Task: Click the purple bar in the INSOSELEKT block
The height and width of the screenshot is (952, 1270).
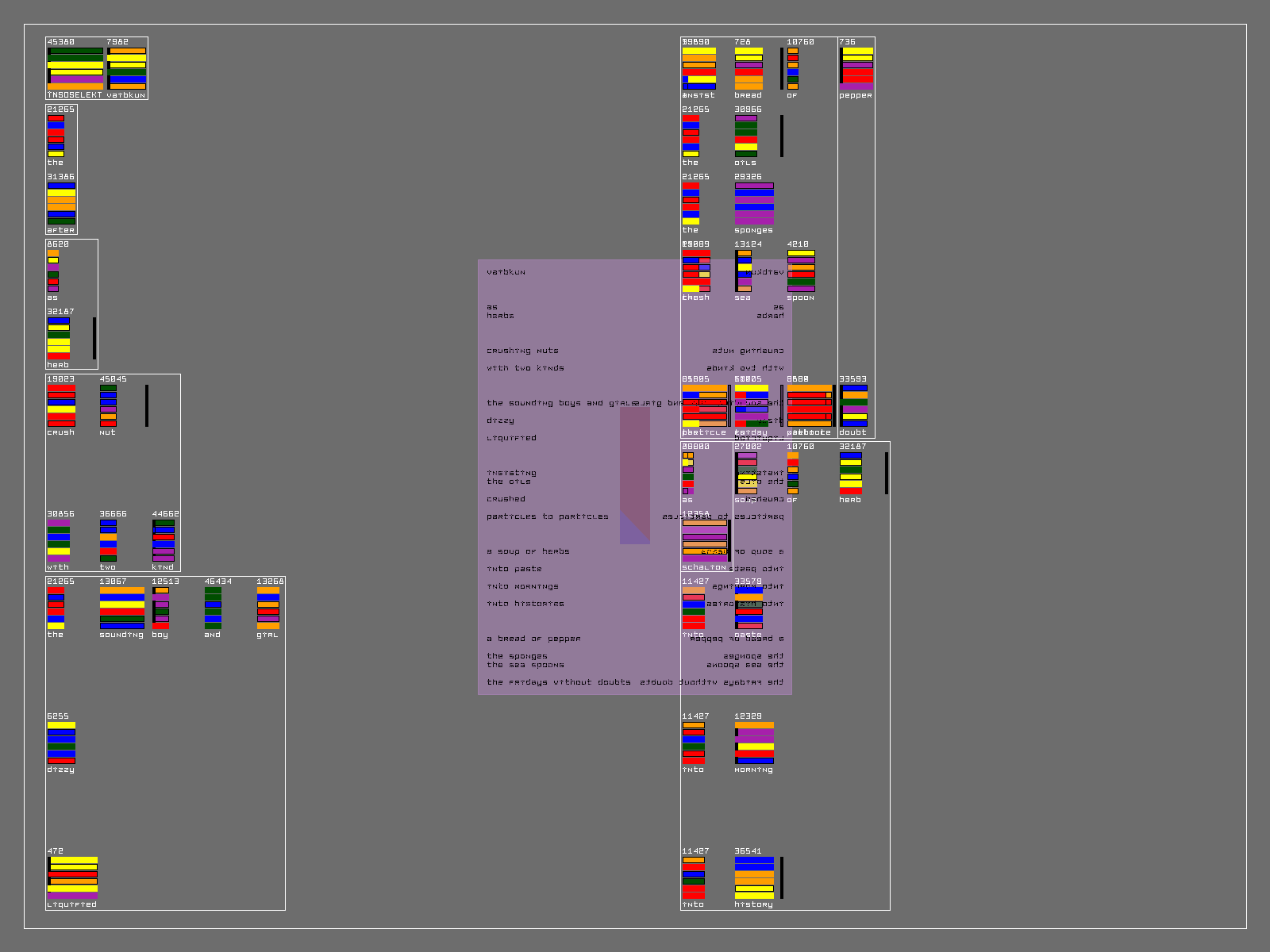Action: coord(76,79)
